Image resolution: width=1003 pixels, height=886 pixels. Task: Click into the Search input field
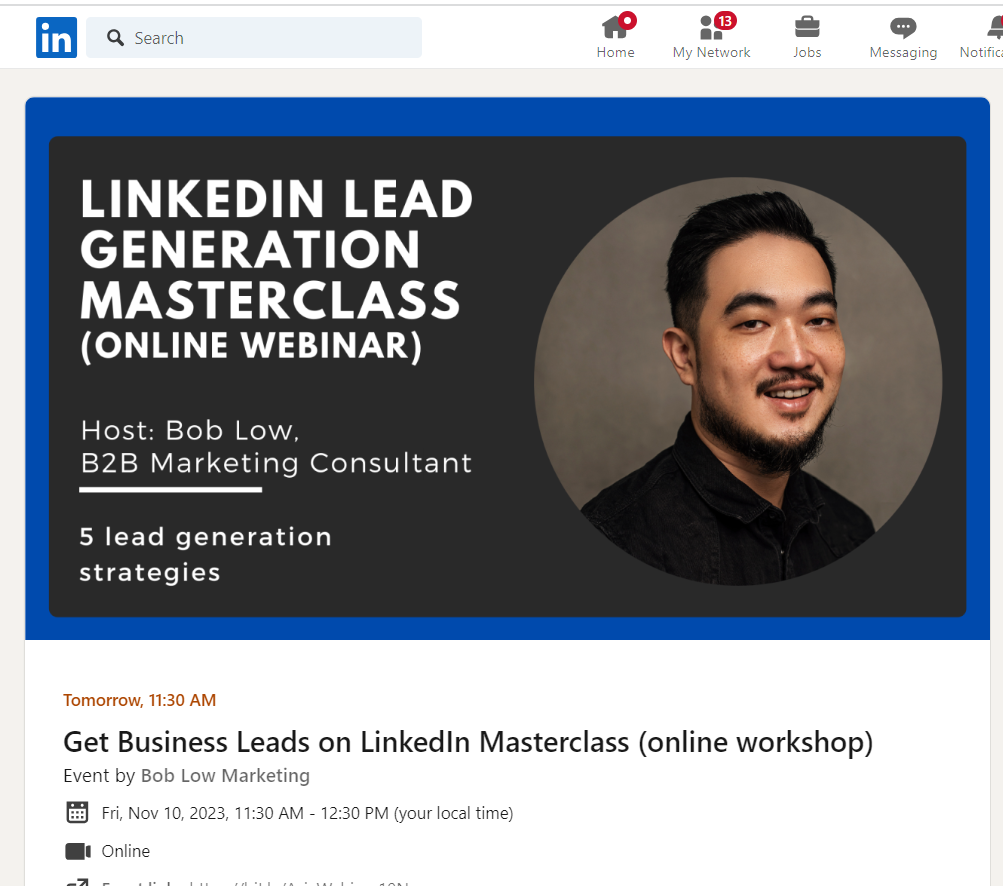(x=254, y=38)
